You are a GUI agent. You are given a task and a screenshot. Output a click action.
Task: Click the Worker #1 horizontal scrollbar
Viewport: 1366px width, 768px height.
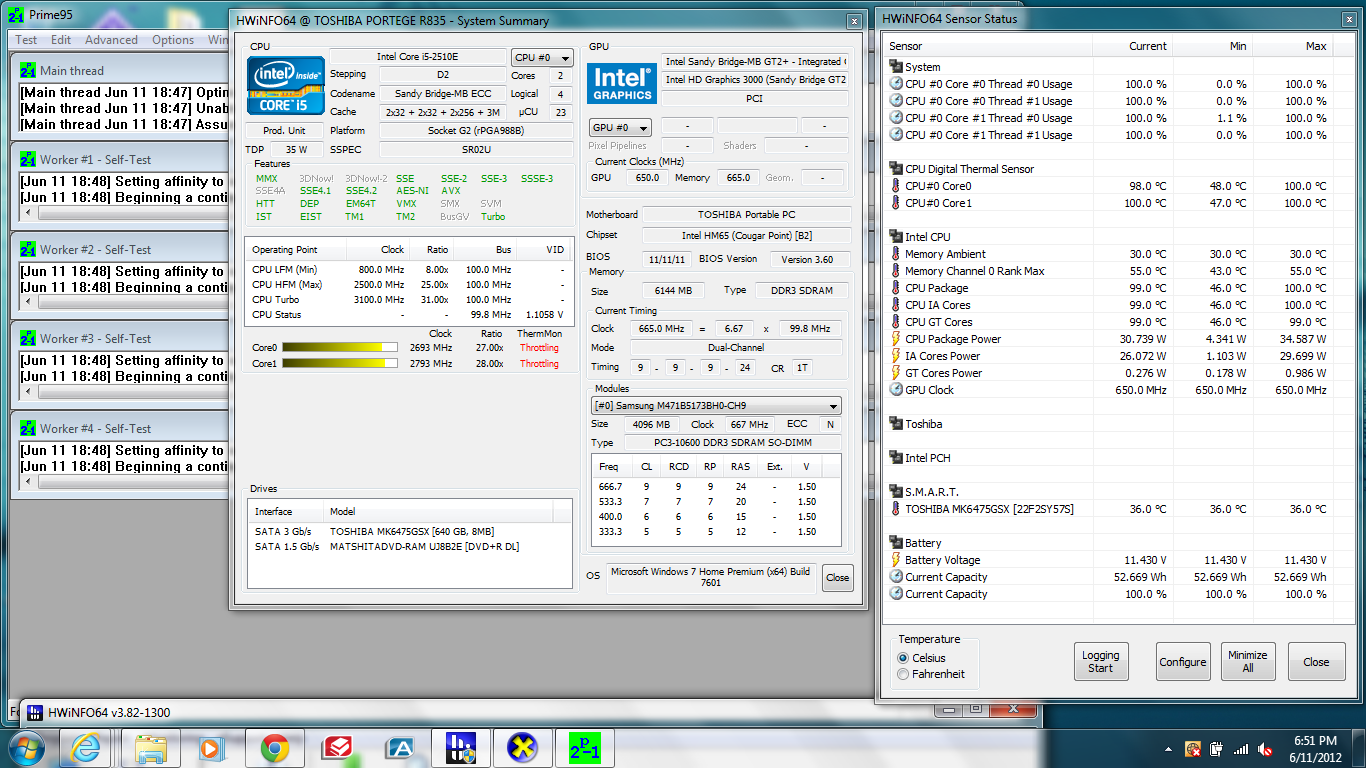pyautogui.click(x=125, y=213)
